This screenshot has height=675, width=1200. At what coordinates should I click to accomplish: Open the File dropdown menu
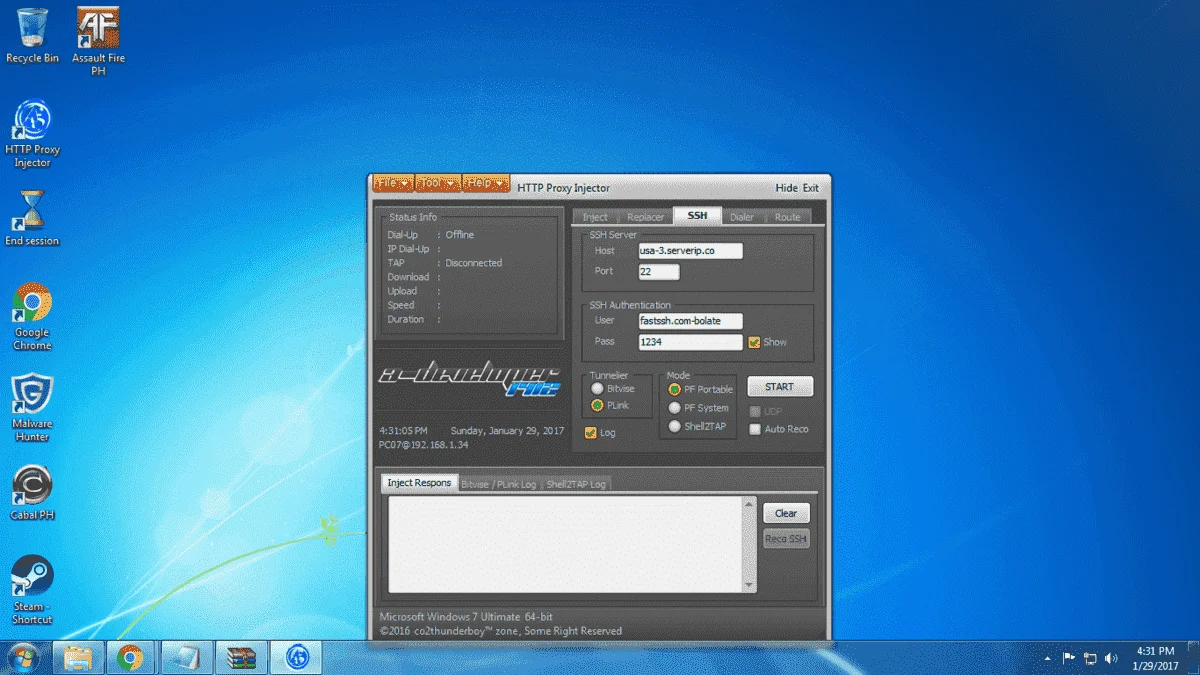click(x=391, y=183)
